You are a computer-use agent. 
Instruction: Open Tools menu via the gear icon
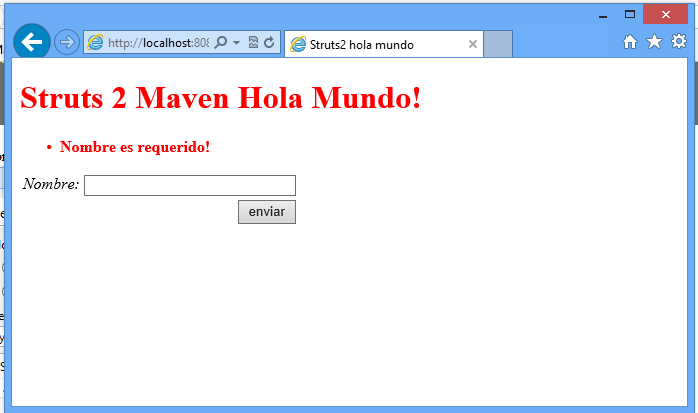[x=679, y=41]
